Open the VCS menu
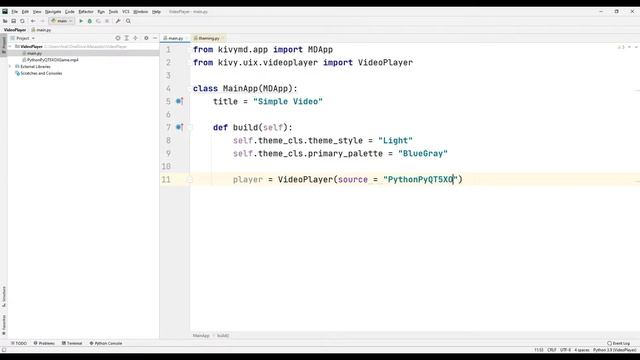 click(126, 12)
